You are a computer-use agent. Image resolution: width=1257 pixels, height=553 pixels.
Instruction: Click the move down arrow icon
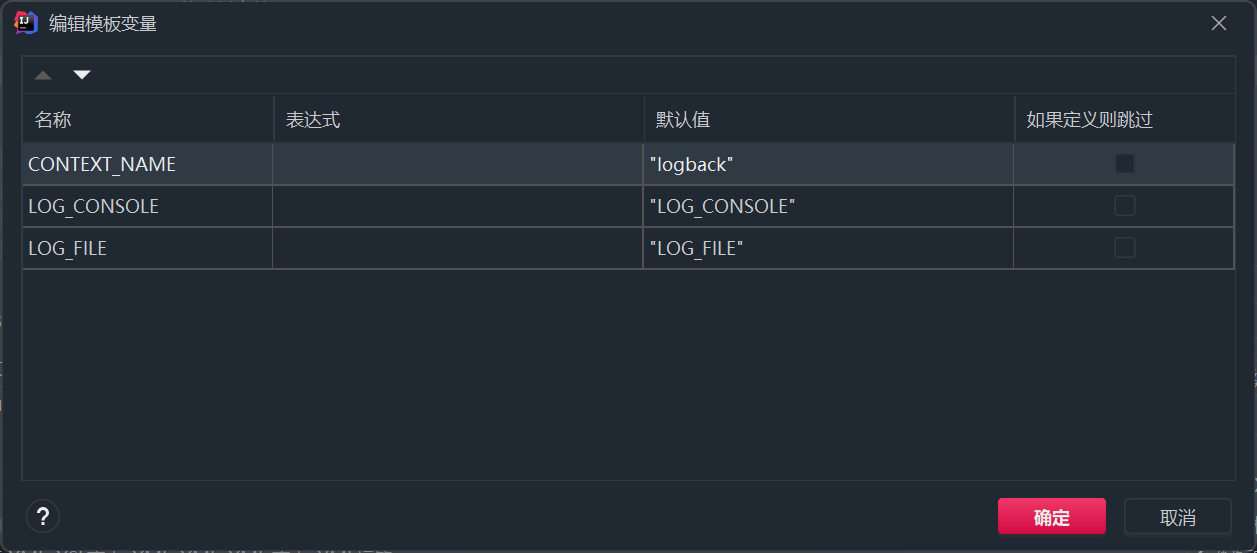[x=82, y=75]
